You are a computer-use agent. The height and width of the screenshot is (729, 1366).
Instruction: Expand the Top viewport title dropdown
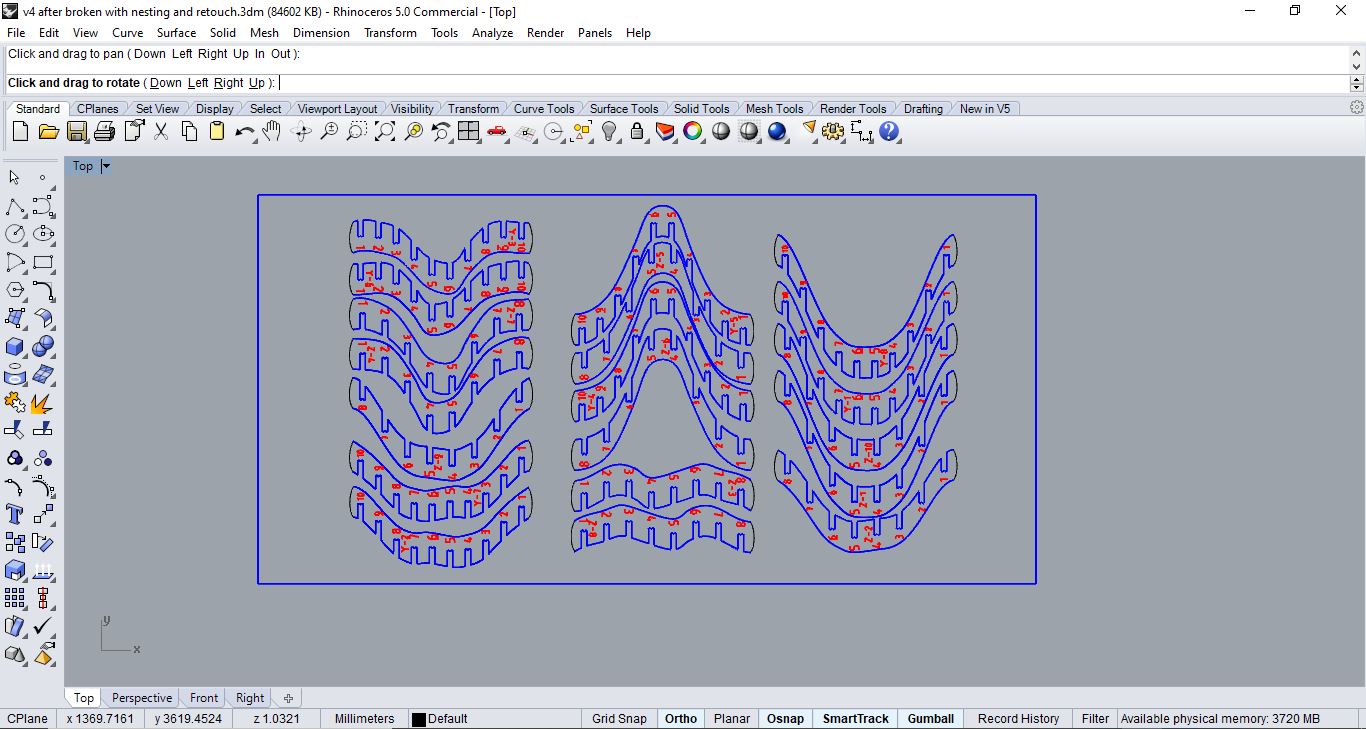click(x=106, y=166)
